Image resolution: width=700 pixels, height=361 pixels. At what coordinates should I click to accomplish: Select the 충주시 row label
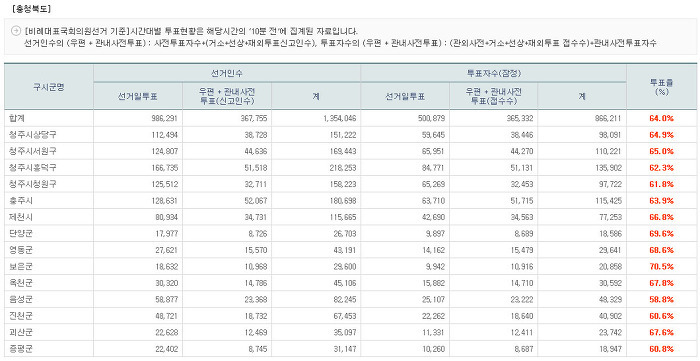[x=21, y=201]
